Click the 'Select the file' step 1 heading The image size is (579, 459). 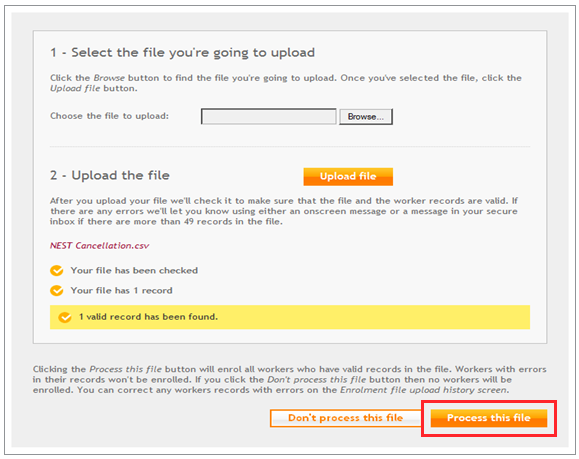point(182,53)
